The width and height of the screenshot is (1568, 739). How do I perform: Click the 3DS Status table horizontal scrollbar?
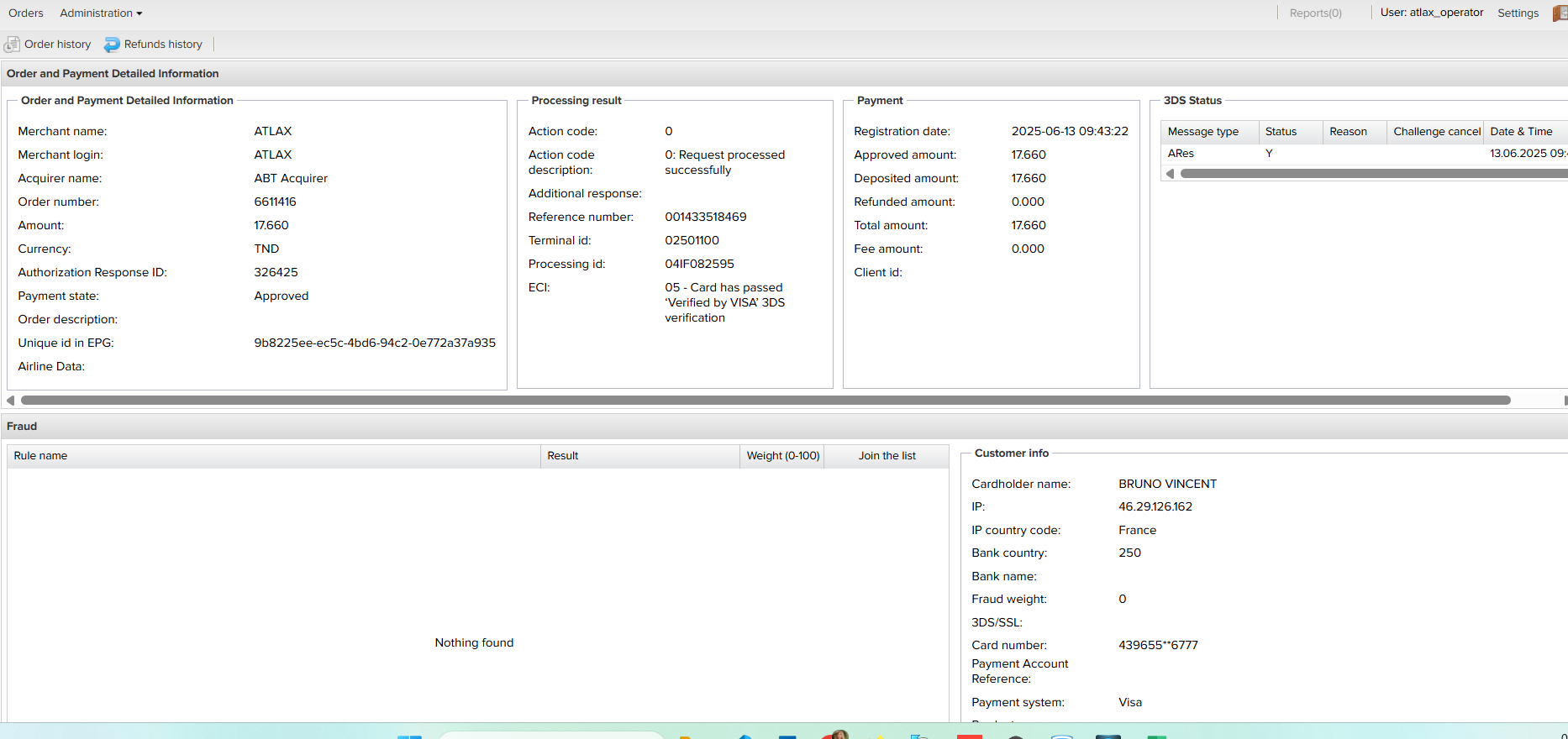click(1370, 174)
